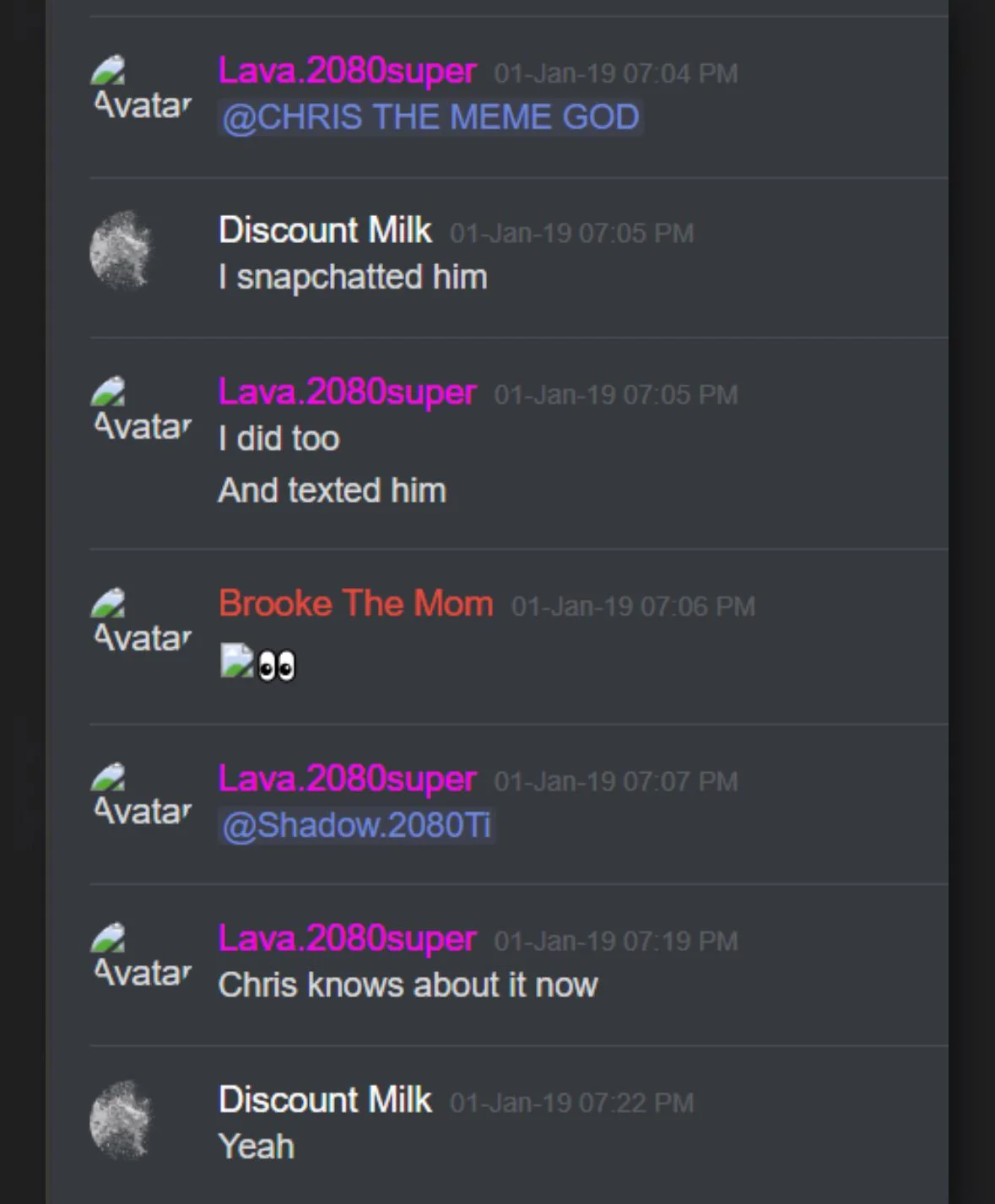The height and width of the screenshot is (1204, 995).
Task: Click the Lava.2080super username at 07:07 PM
Action: pyautogui.click(x=347, y=779)
